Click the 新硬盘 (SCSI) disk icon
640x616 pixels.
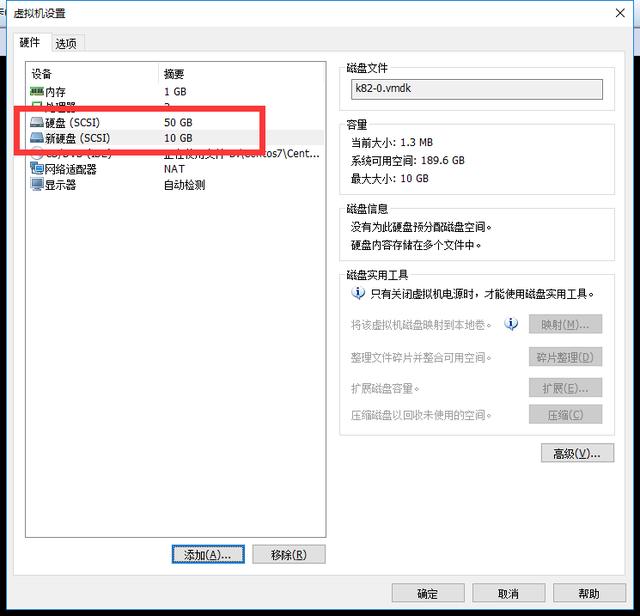(x=37, y=138)
